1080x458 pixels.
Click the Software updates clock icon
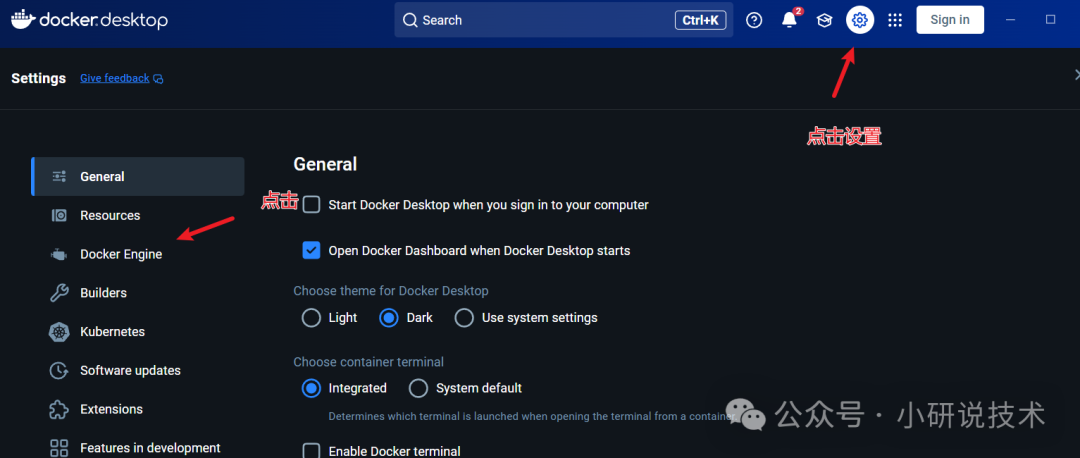59,371
